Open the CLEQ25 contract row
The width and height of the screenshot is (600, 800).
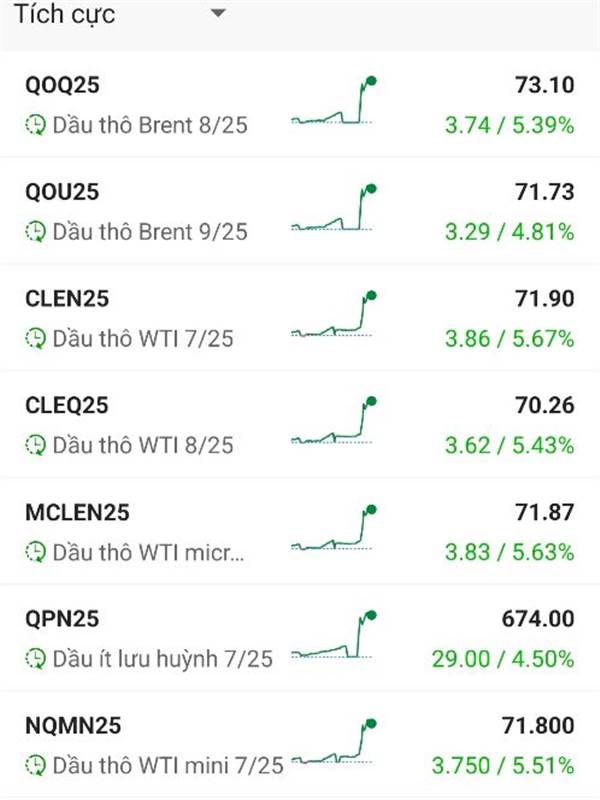[300, 424]
